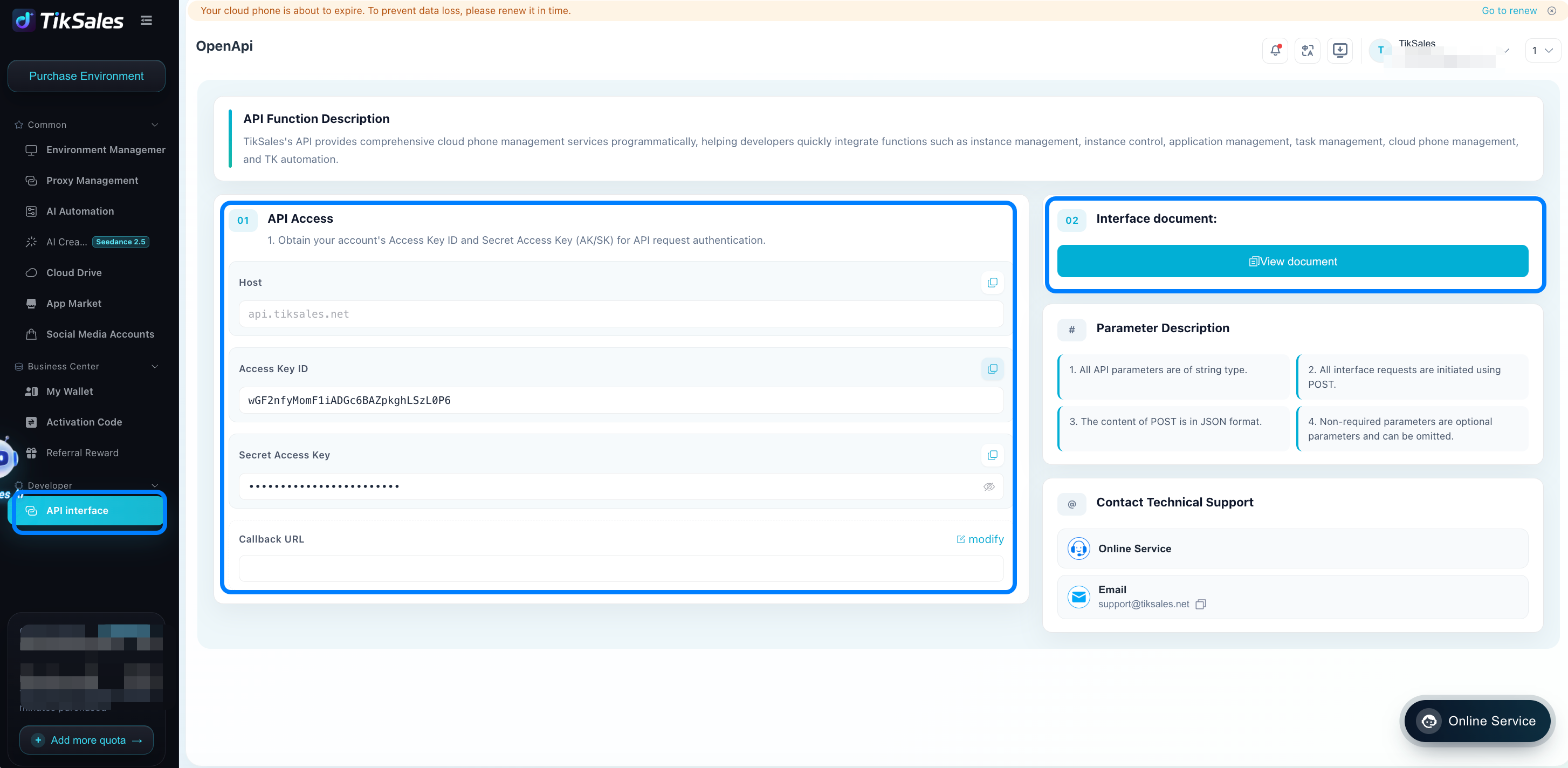
Task: Click the View document button
Action: click(1292, 261)
